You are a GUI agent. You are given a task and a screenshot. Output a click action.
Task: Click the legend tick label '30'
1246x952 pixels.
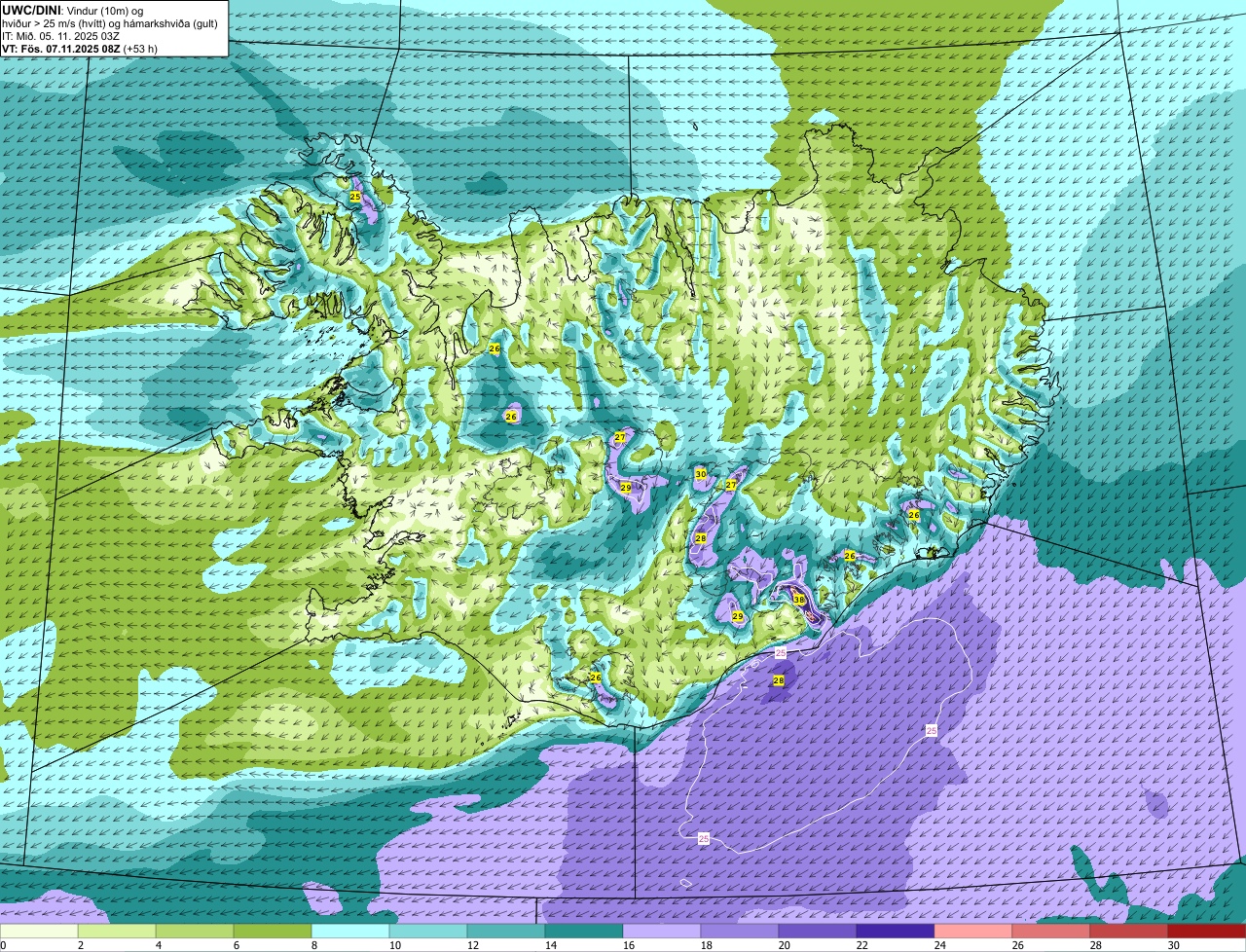point(1174,945)
